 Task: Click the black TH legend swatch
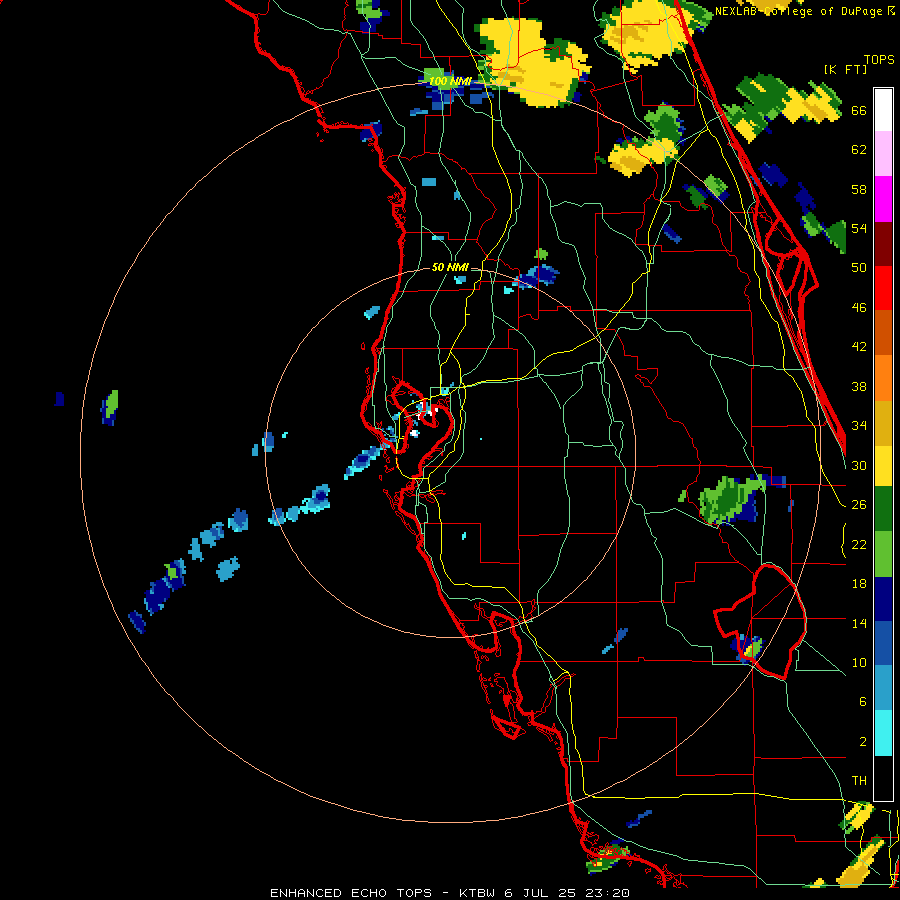[x=883, y=778]
